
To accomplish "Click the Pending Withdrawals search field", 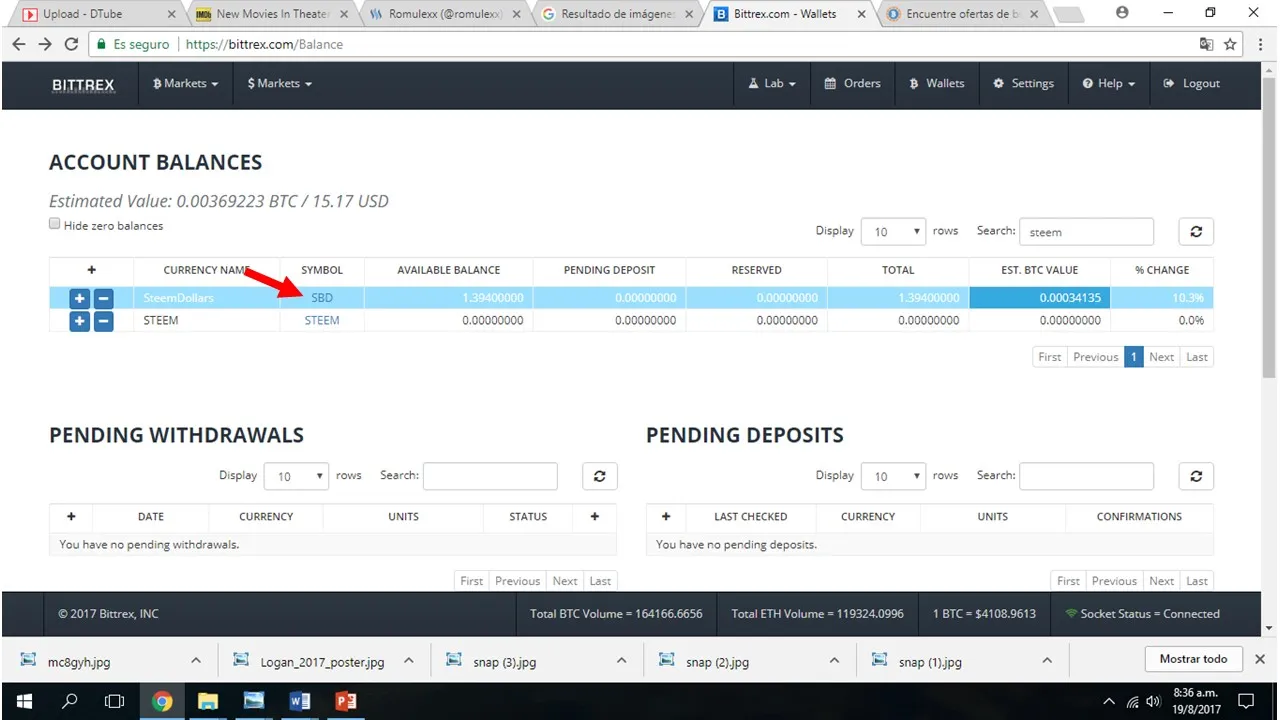I will click(490, 476).
